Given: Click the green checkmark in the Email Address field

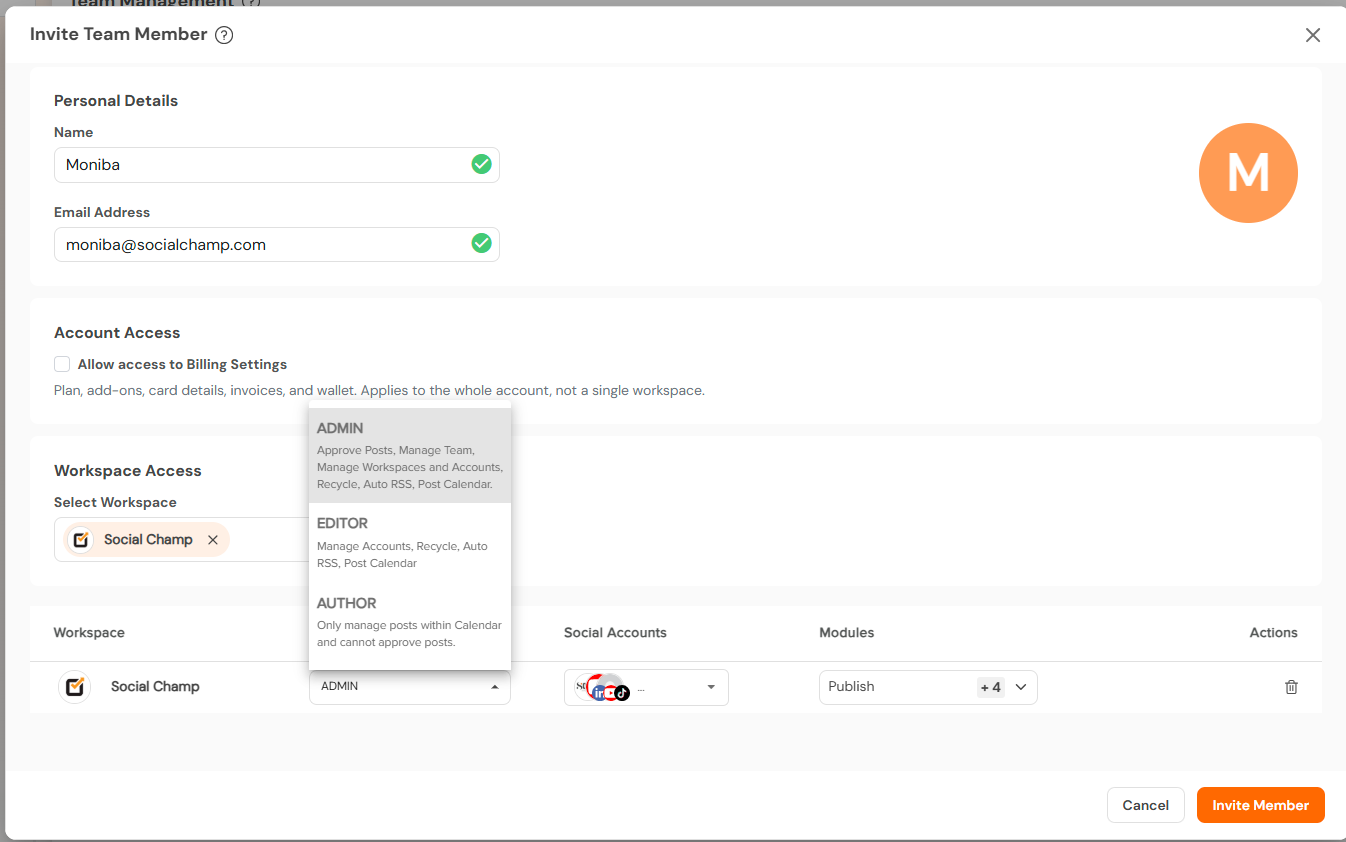Looking at the screenshot, I should (x=481, y=243).
